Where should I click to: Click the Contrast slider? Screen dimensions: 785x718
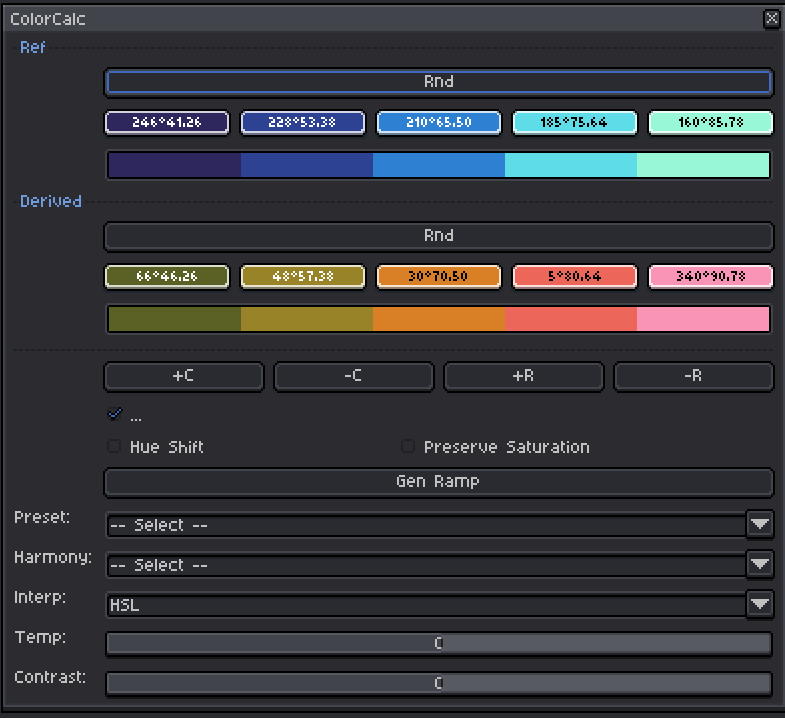tap(438, 683)
